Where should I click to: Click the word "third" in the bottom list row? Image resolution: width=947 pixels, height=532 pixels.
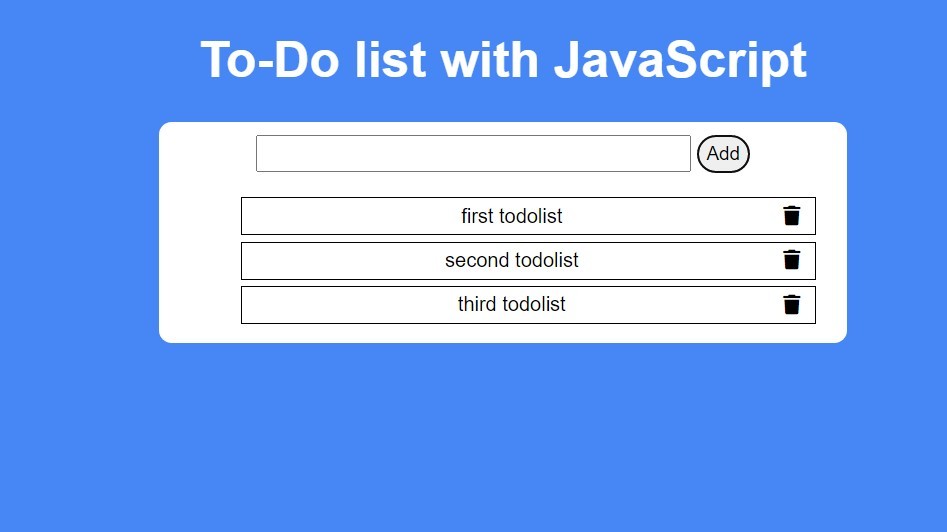[477, 304]
